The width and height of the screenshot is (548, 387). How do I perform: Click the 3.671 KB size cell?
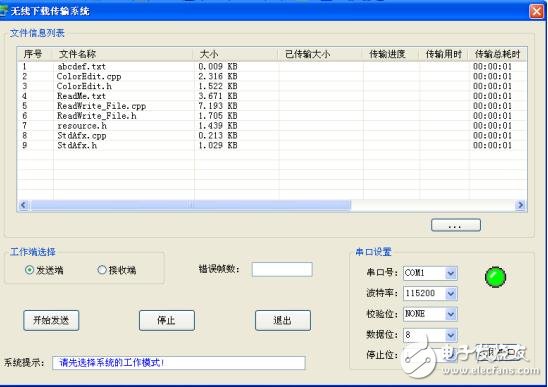[218, 96]
